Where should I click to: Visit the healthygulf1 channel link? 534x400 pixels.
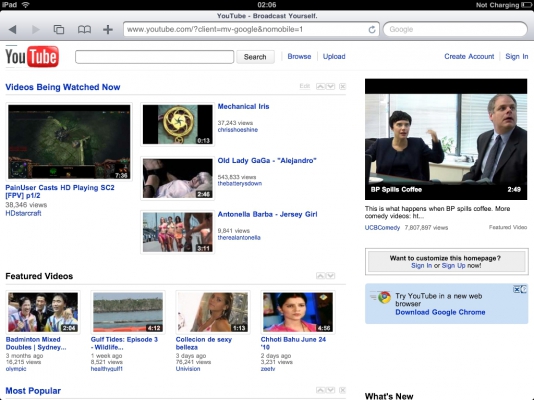click(107, 369)
